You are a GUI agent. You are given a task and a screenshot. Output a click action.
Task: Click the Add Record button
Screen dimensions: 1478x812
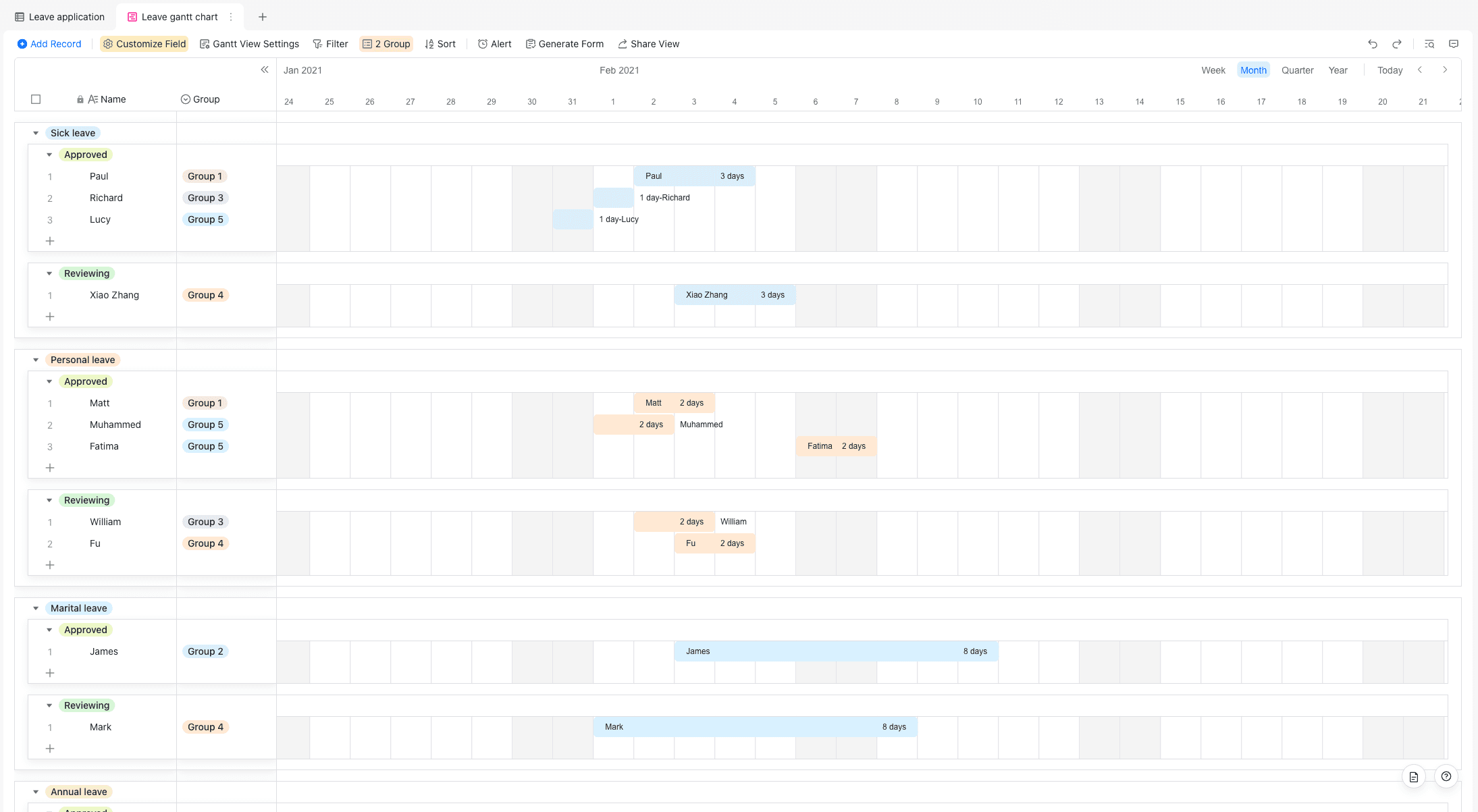click(49, 44)
